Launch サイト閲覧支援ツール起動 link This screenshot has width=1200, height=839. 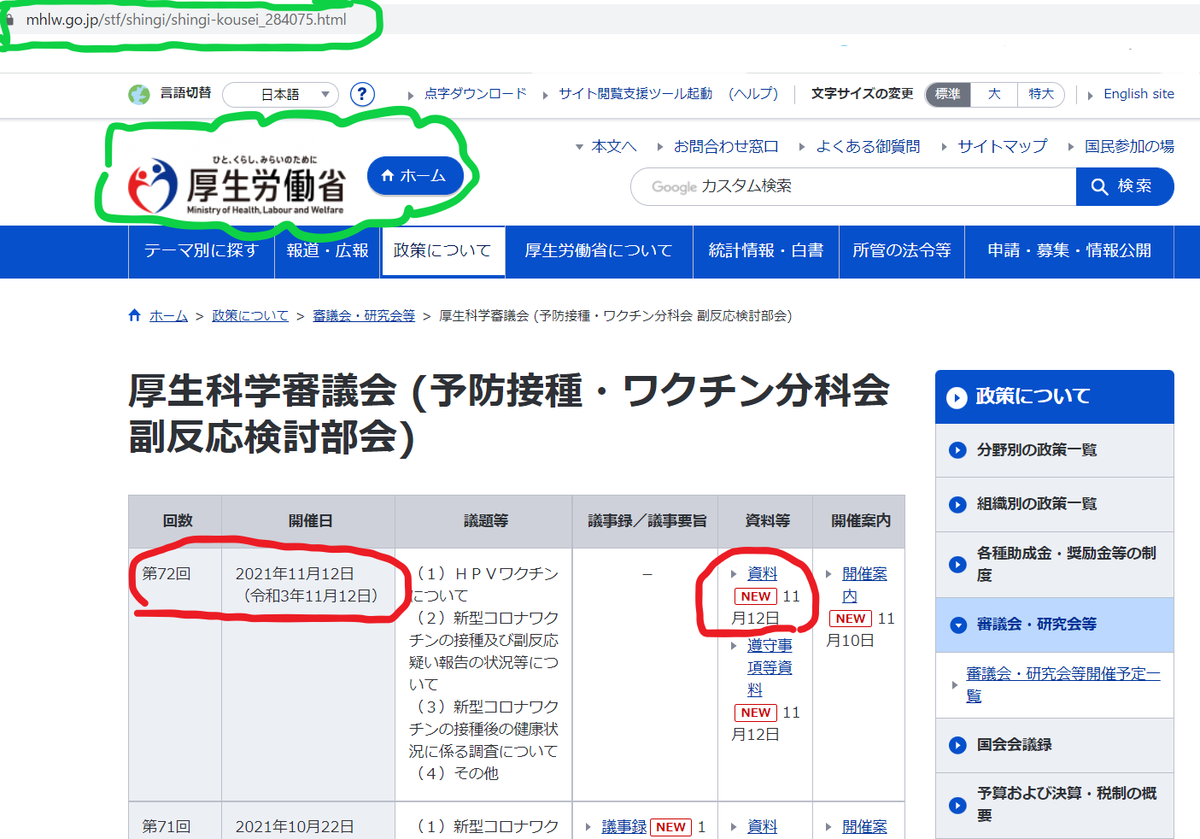click(x=635, y=94)
